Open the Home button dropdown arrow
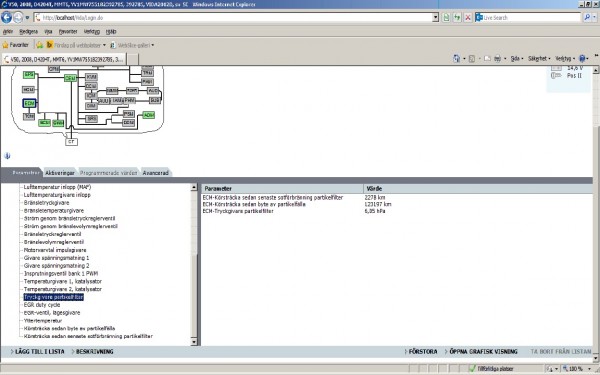This screenshot has width=600, height=375. point(464,59)
